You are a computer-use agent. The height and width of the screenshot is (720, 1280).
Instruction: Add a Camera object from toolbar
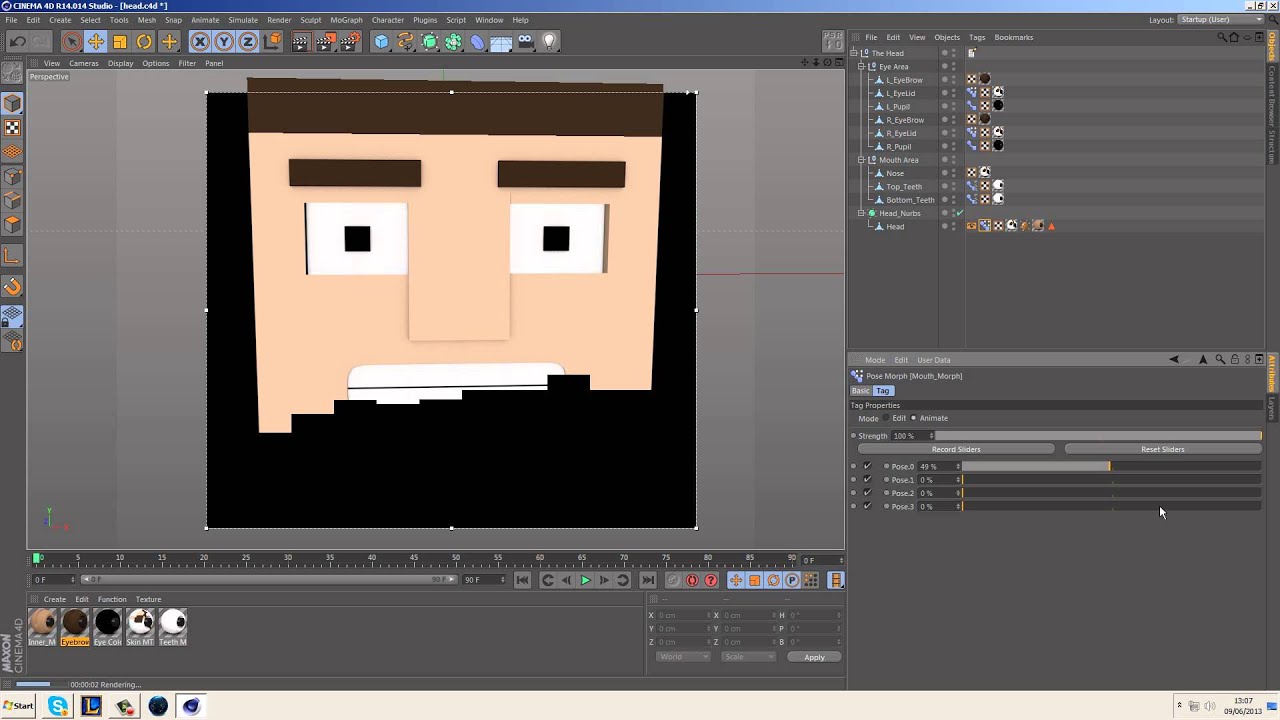[525, 41]
